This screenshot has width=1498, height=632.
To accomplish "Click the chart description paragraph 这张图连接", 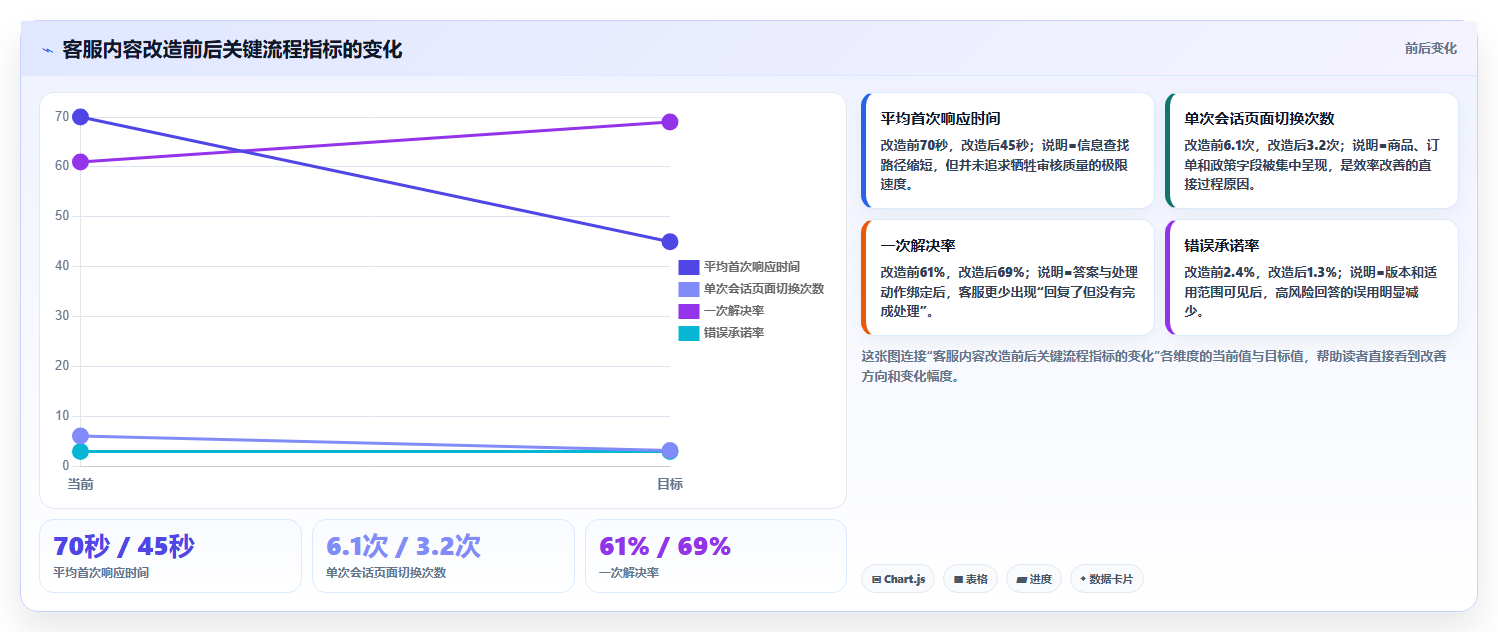I will pos(1154,366).
